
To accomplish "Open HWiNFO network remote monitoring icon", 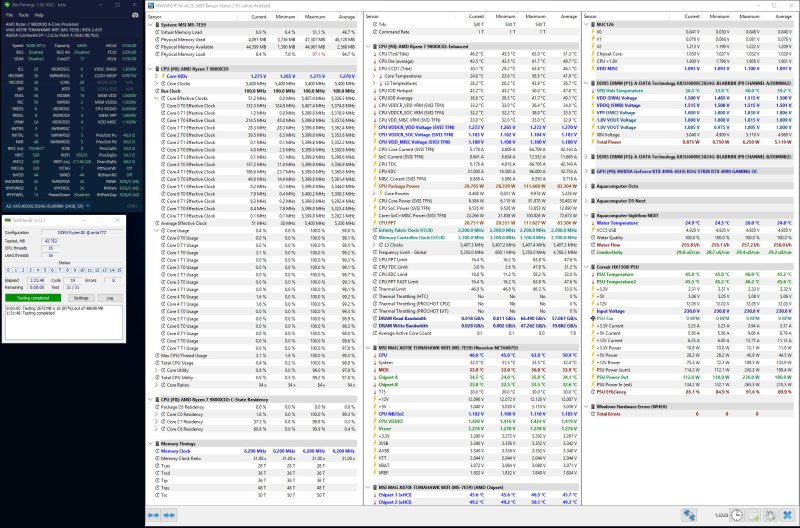I will click(689, 515).
